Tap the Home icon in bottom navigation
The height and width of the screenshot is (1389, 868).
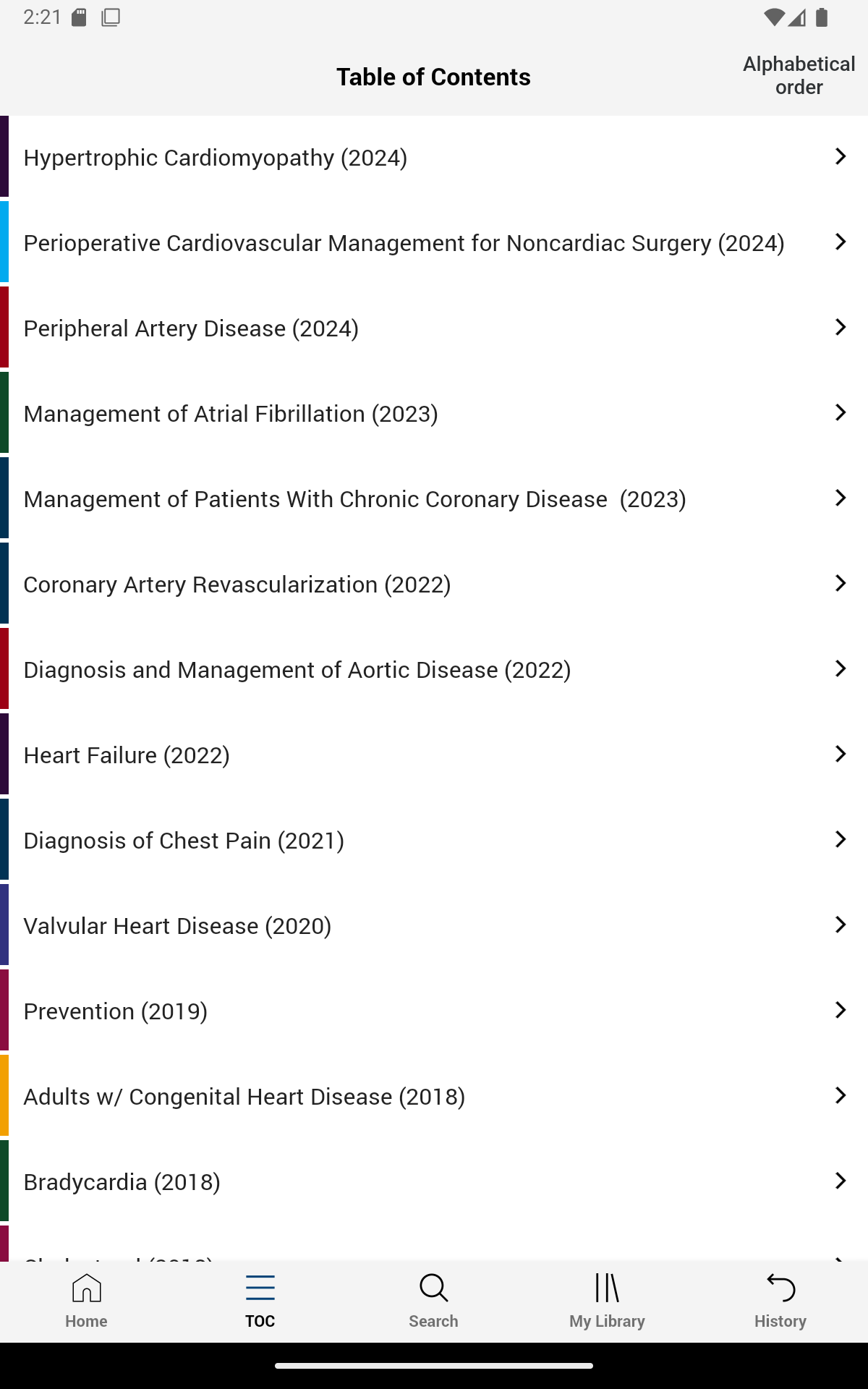click(86, 1288)
